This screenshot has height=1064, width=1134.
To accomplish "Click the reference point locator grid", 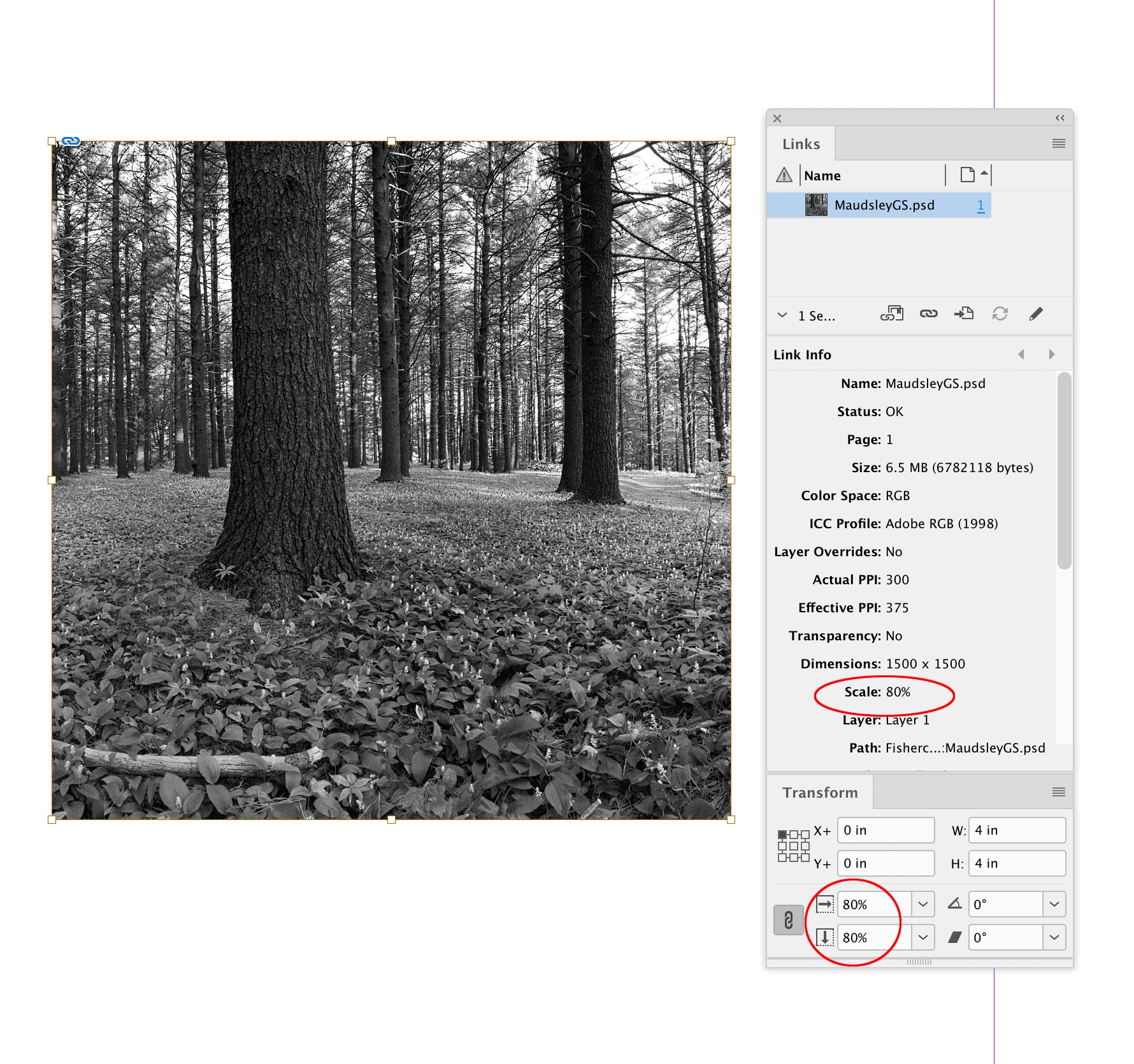I will 793,846.
